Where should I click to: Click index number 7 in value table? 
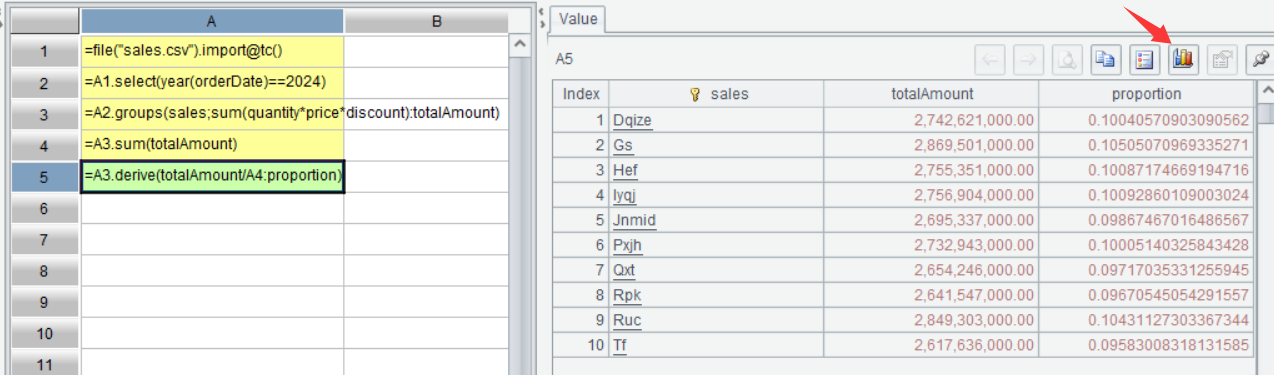tap(601, 270)
